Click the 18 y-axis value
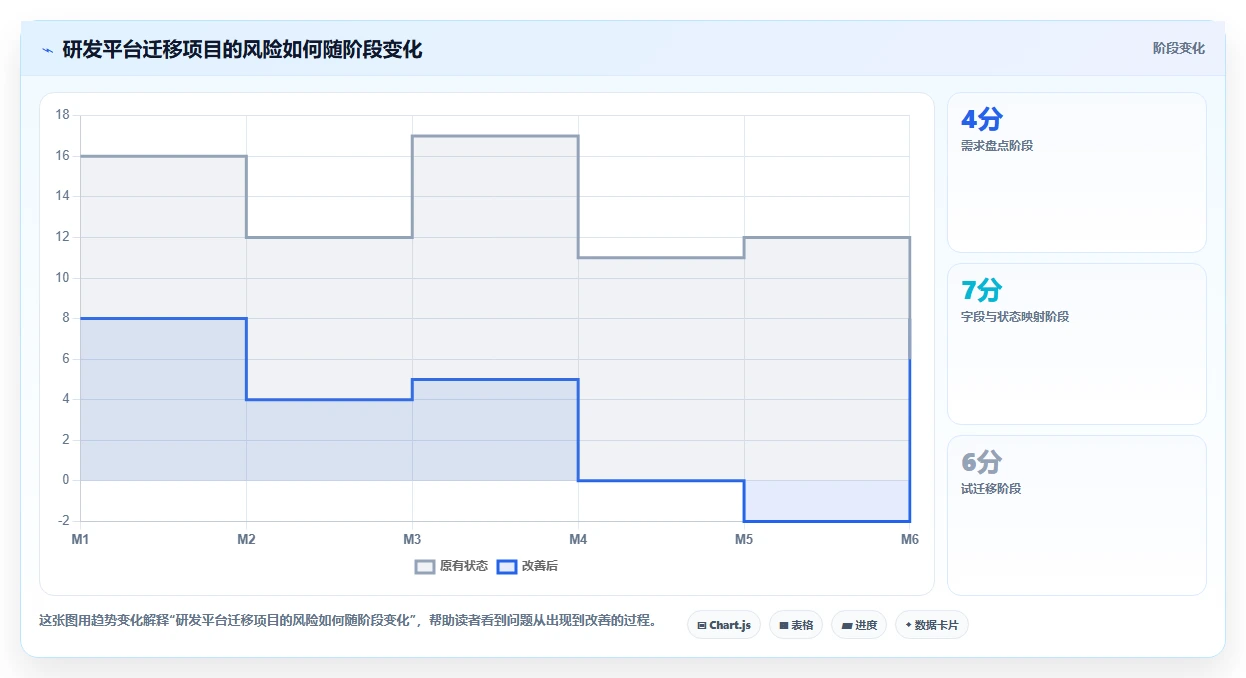 pyautogui.click(x=62, y=115)
